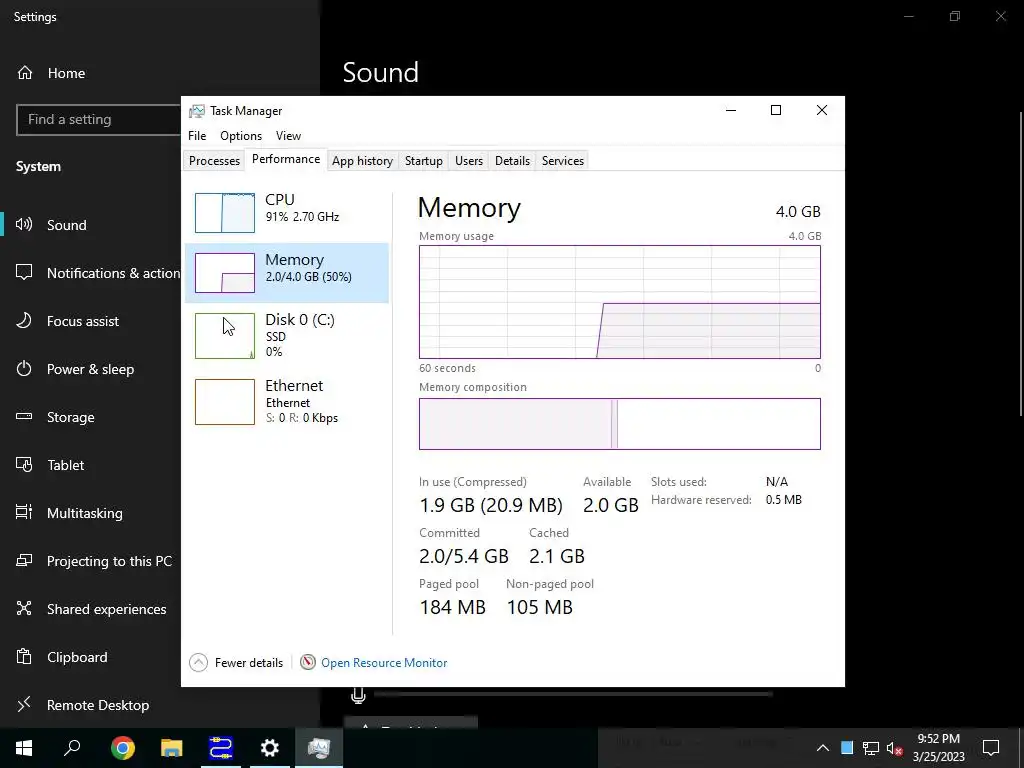
Task: Click Task Manager taskbar button
Action: point(319,748)
